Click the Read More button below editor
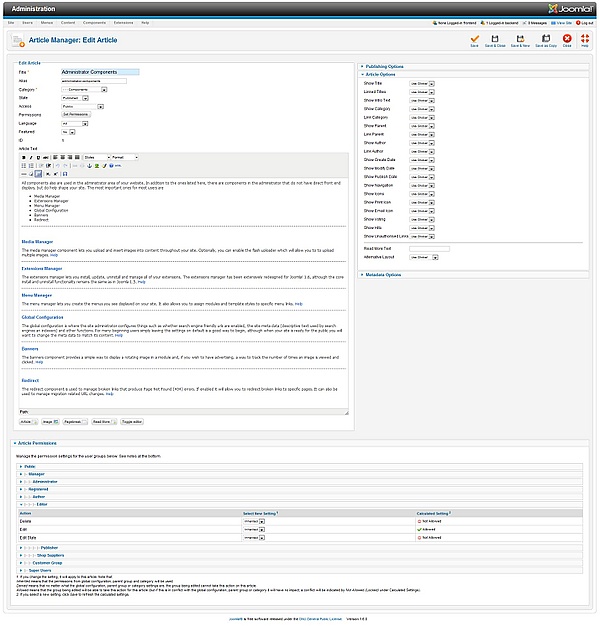Viewport: 600px width, 626px height. click(x=102, y=422)
